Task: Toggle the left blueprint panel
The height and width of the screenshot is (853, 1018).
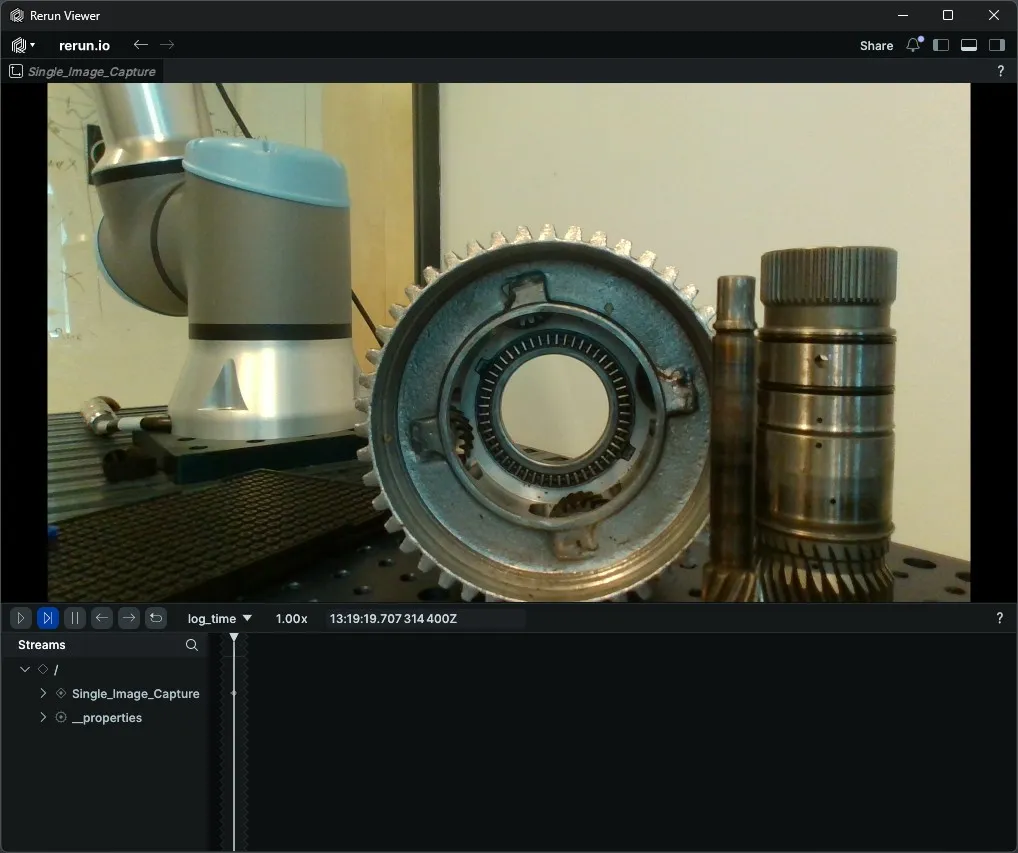Action: pos(941,45)
